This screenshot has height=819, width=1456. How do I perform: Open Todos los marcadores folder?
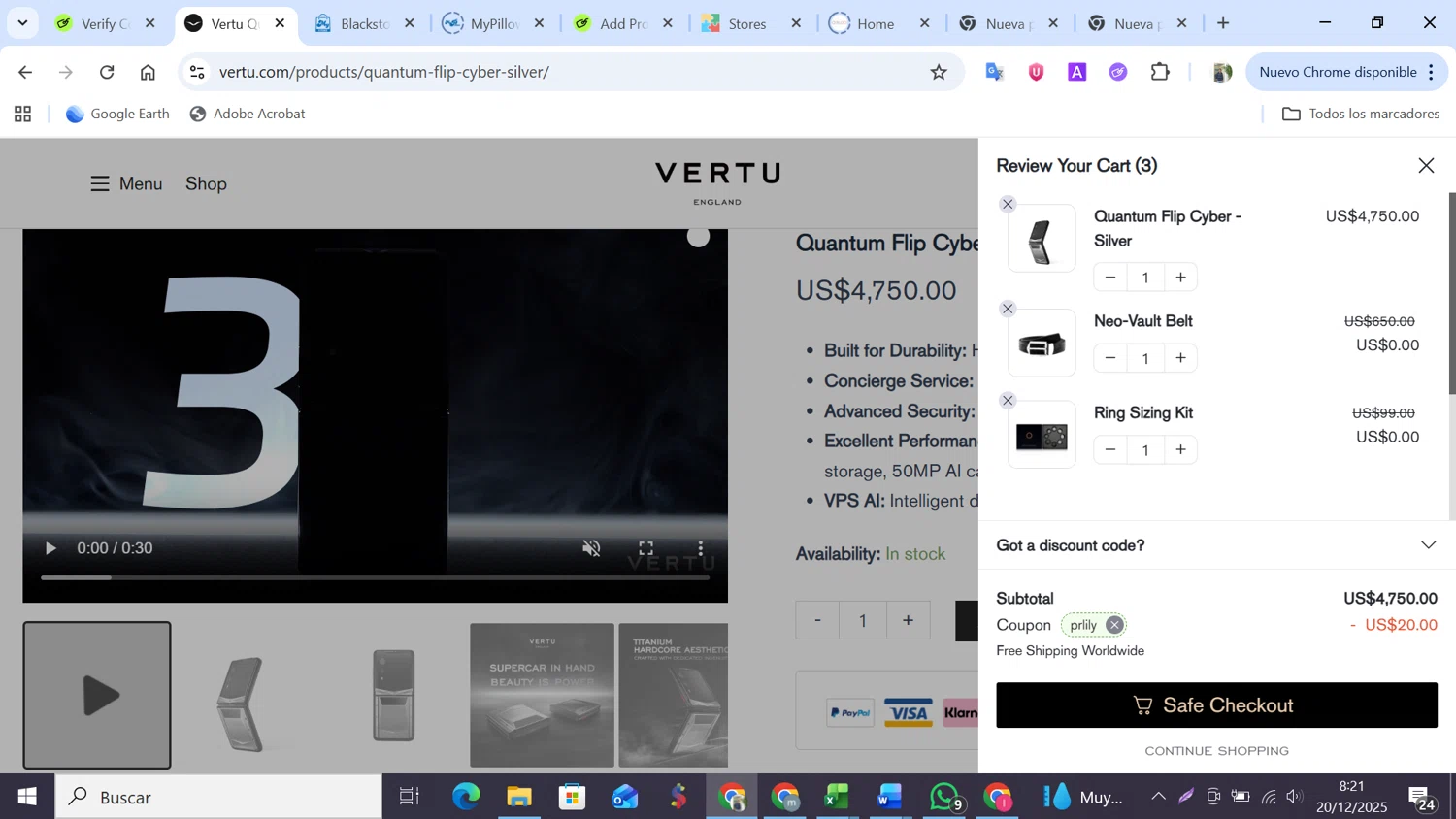coord(1361,114)
